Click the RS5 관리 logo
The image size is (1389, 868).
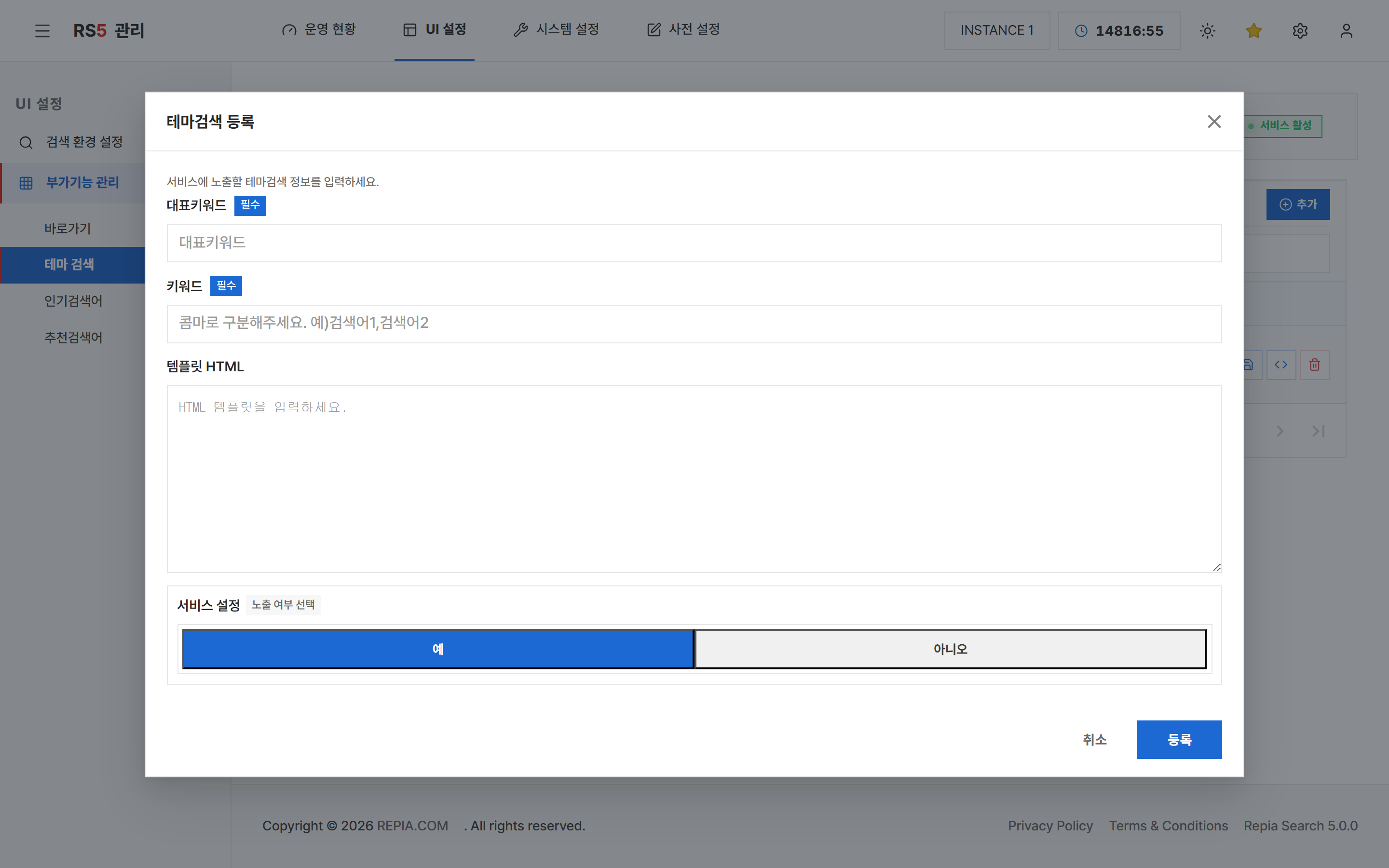(109, 30)
